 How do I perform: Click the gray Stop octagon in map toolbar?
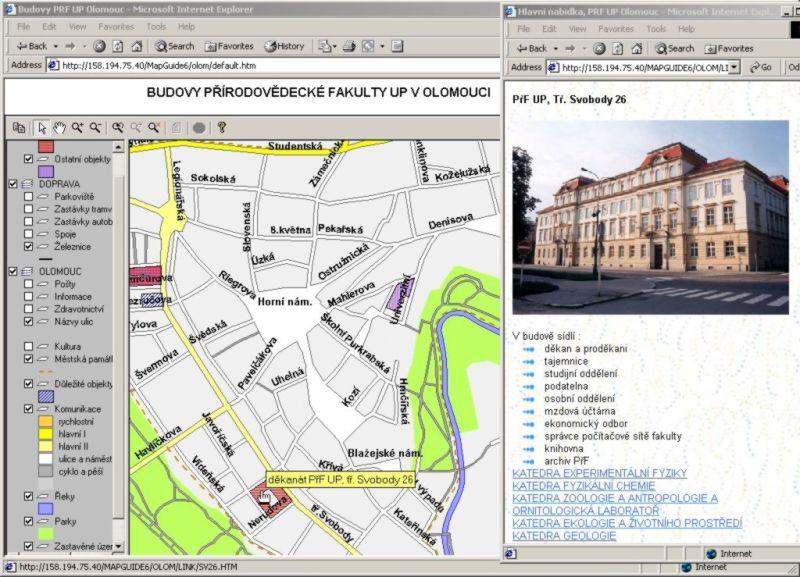click(x=199, y=128)
